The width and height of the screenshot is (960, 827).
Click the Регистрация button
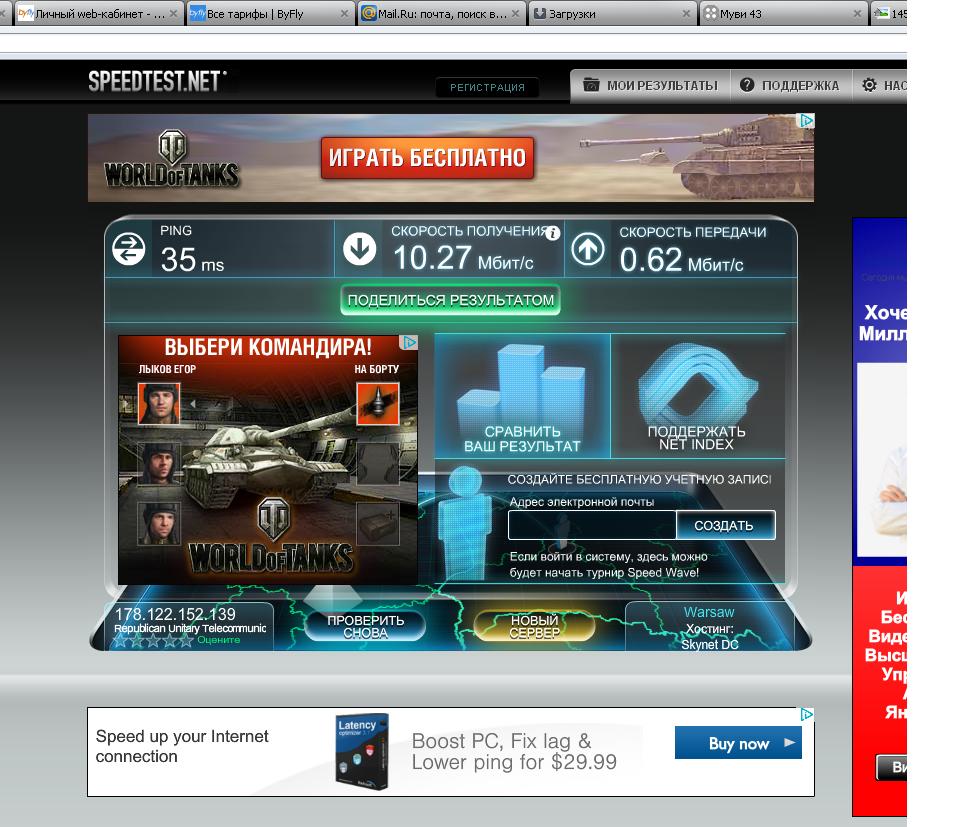click(487, 88)
